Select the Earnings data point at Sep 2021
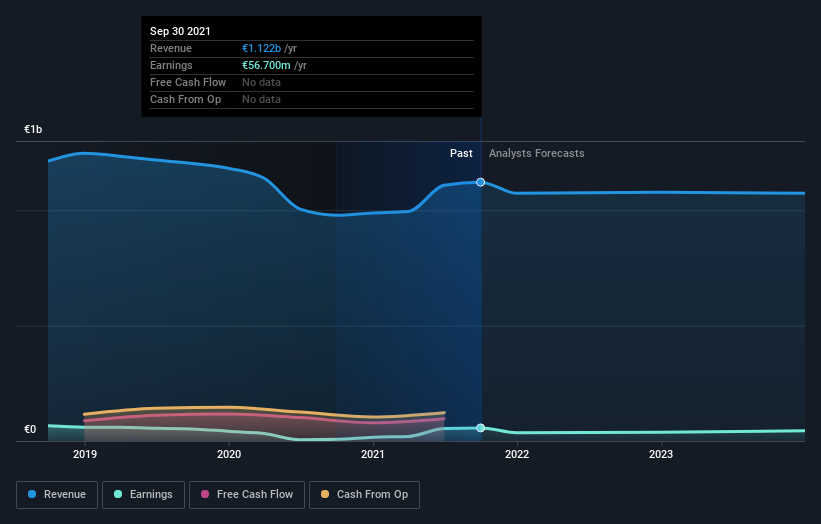821x524 pixels. click(480, 428)
